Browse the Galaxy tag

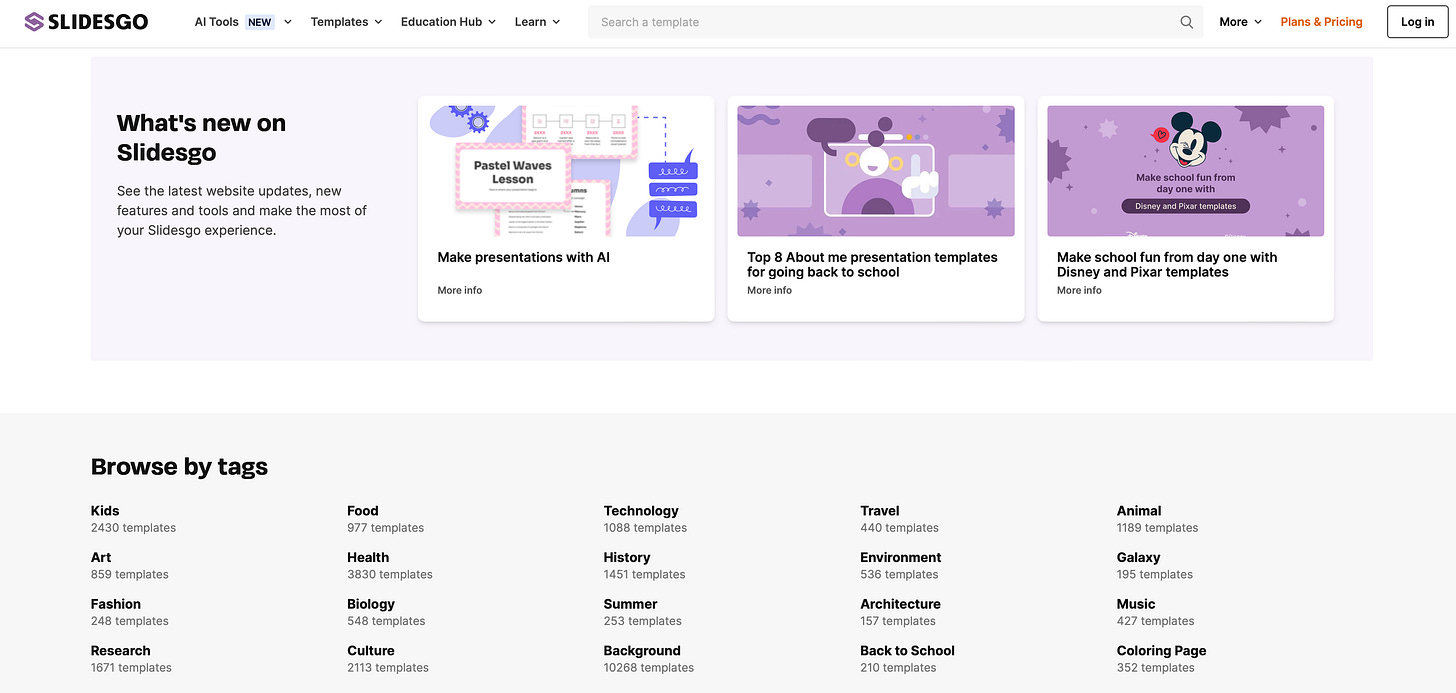tap(1139, 557)
